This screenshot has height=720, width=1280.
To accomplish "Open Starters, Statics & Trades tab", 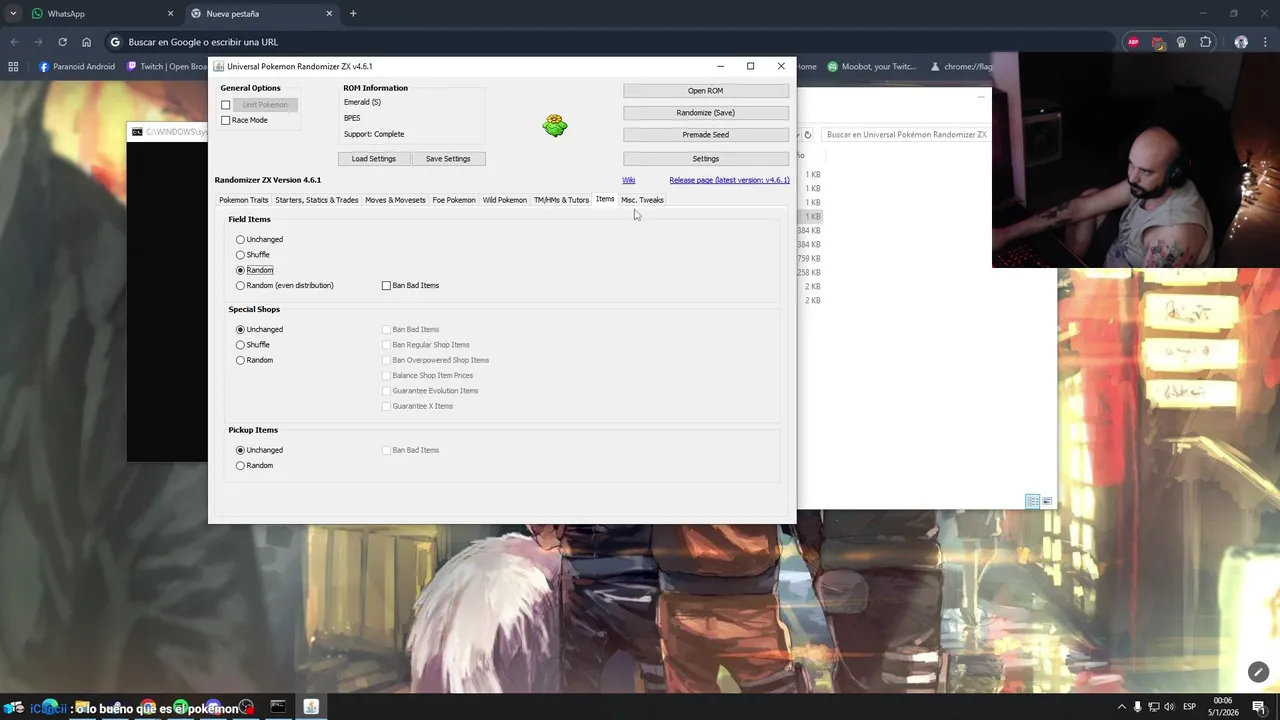I will tap(317, 200).
